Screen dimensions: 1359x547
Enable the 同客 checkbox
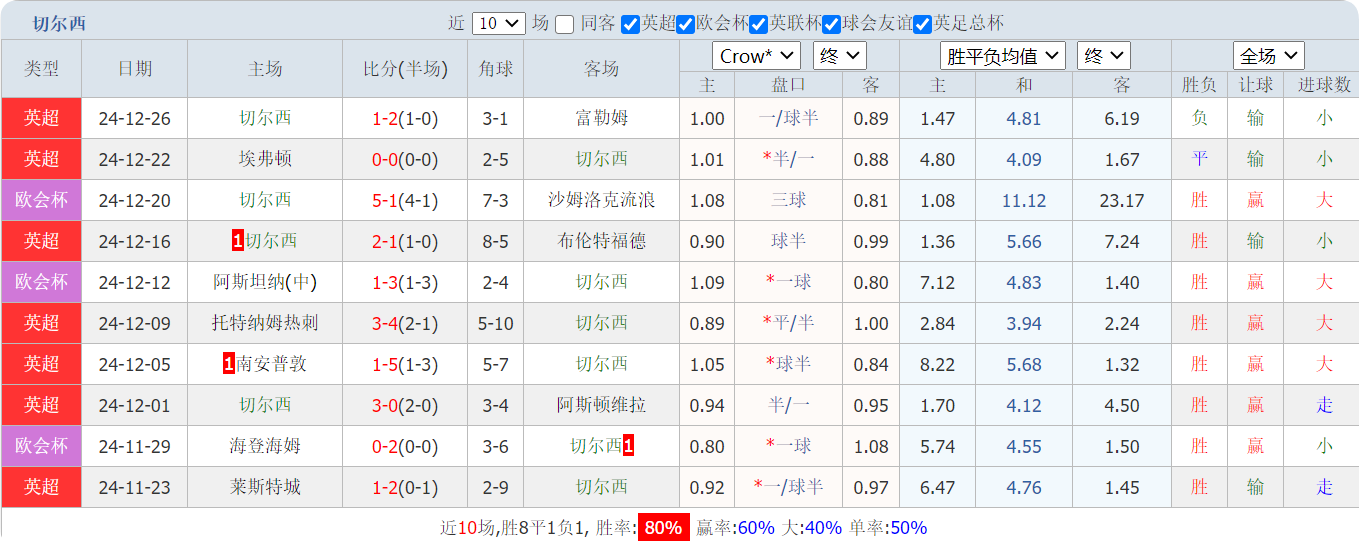pos(565,24)
